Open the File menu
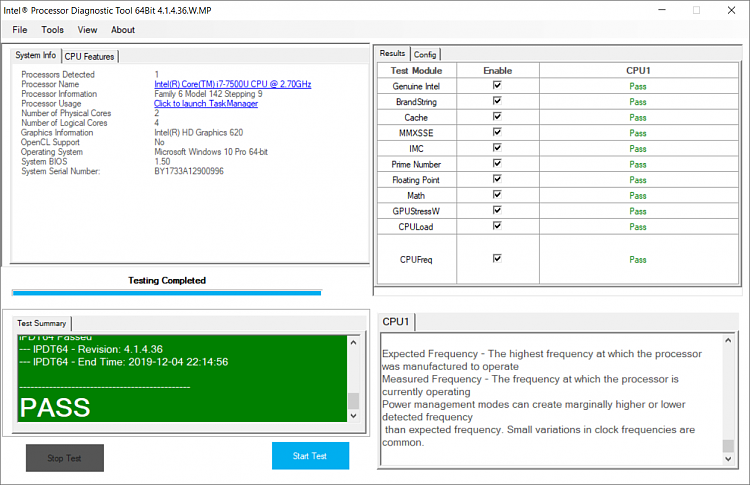750x485 pixels. [20, 30]
